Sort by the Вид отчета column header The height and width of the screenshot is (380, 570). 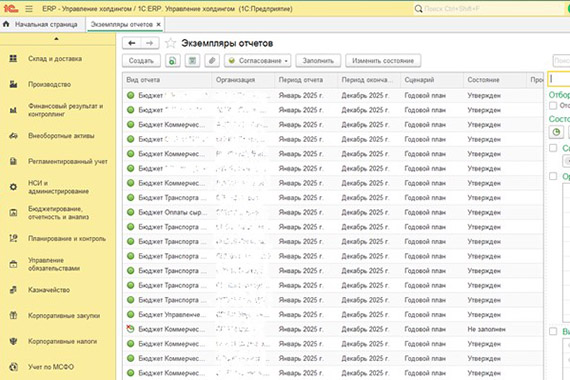[167, 80]
